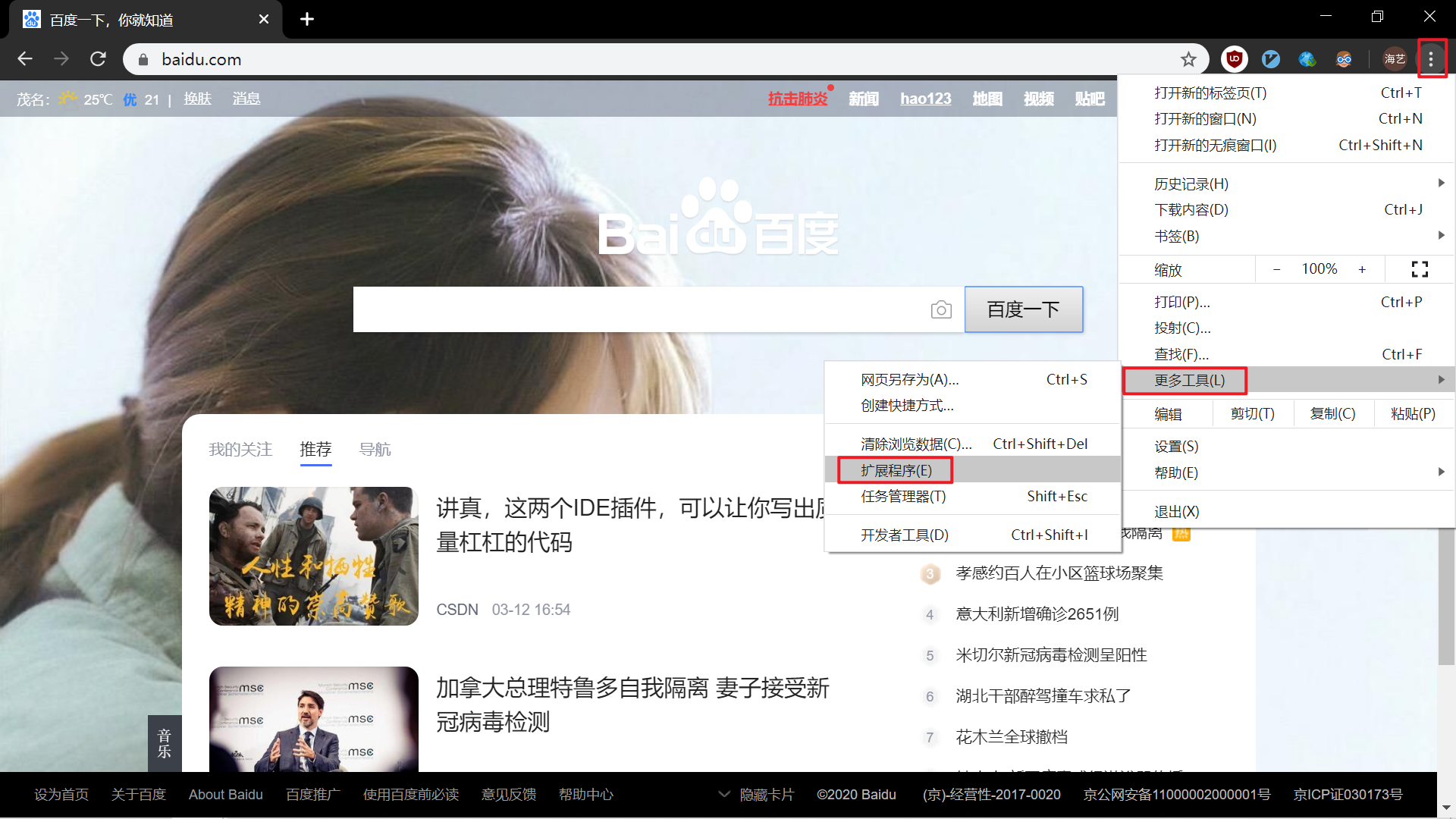Image resolution: width=1456 pixels, height=819 pixels.
Task: Click the blue checkmark extension icon
Action: (1271, 59)
